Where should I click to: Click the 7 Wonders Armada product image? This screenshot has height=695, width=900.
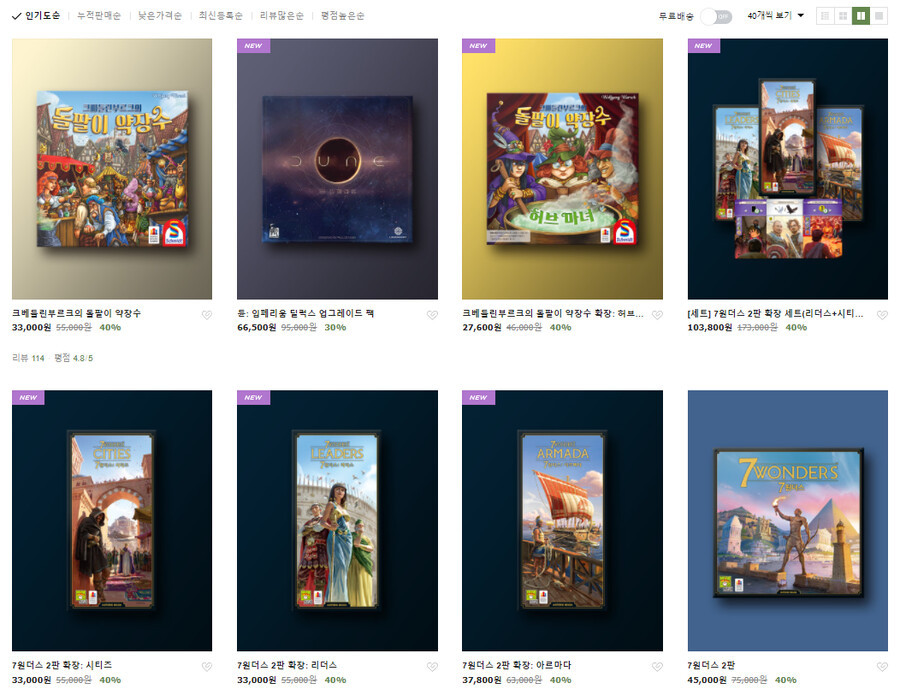click(x=562, y=521)
